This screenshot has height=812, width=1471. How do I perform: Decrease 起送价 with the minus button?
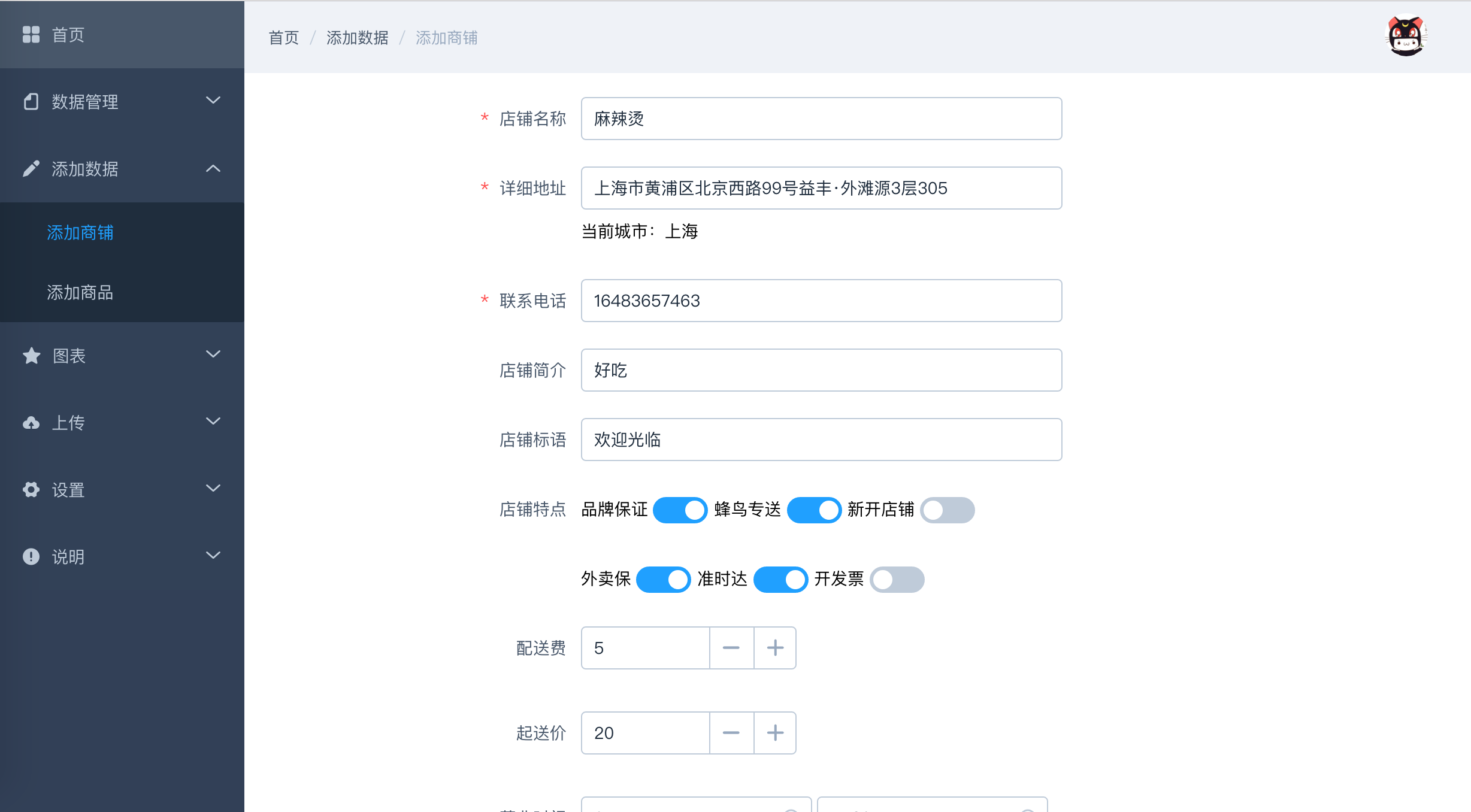(731, 733)
